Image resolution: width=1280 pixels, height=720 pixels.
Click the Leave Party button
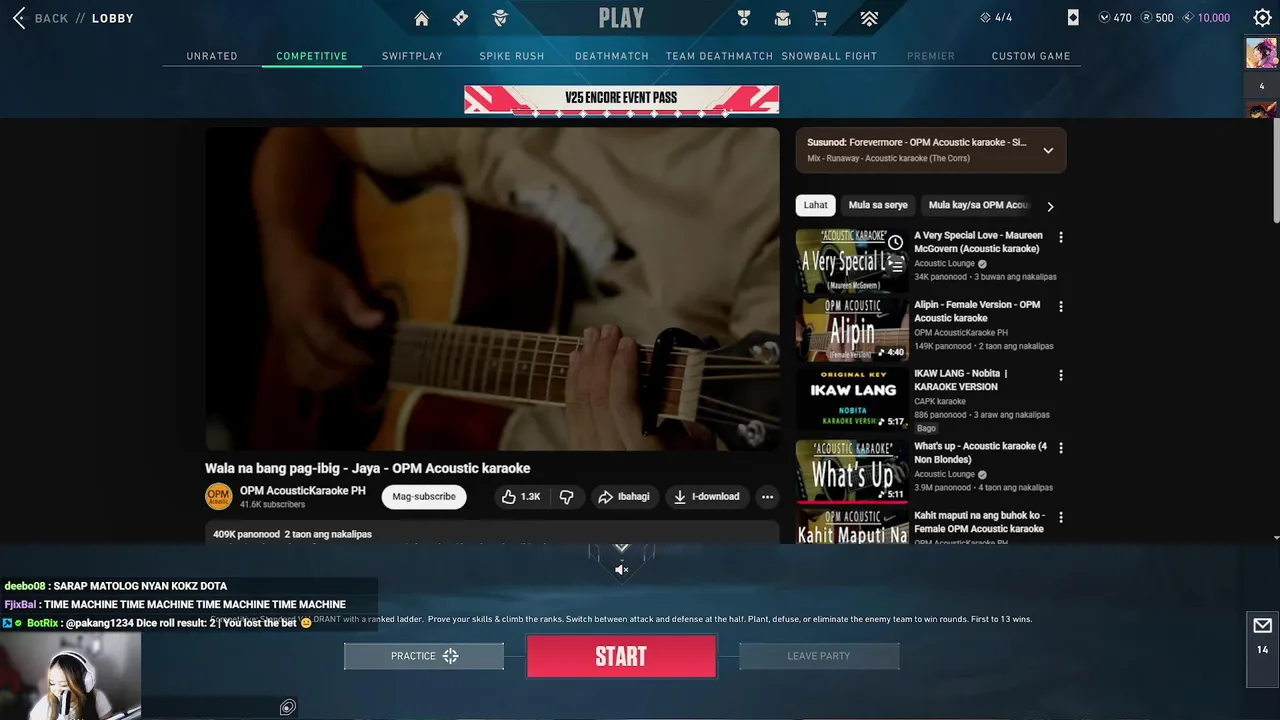(x=819, y=656)
